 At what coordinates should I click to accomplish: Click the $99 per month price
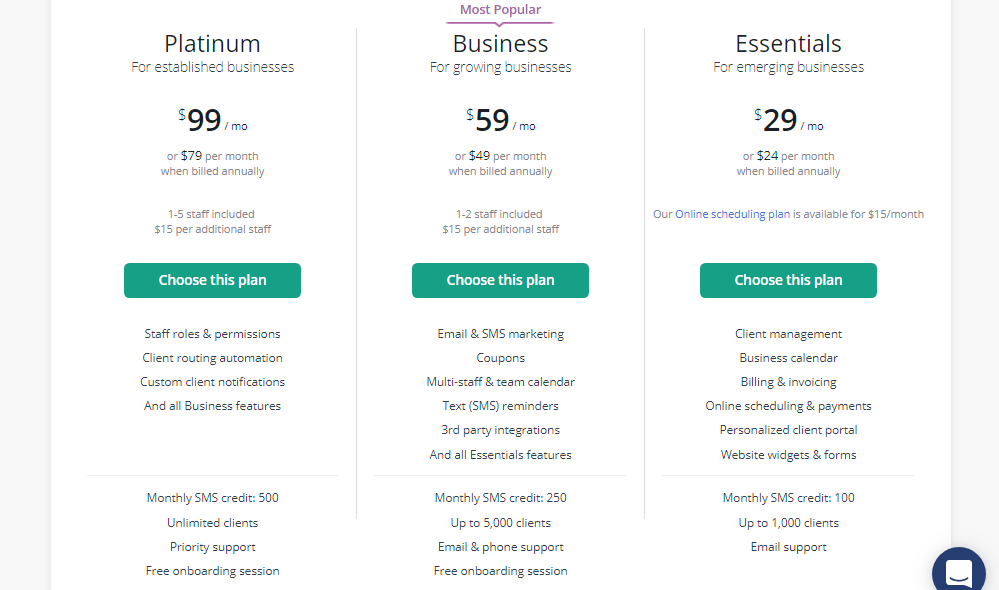tap(205, 120)
